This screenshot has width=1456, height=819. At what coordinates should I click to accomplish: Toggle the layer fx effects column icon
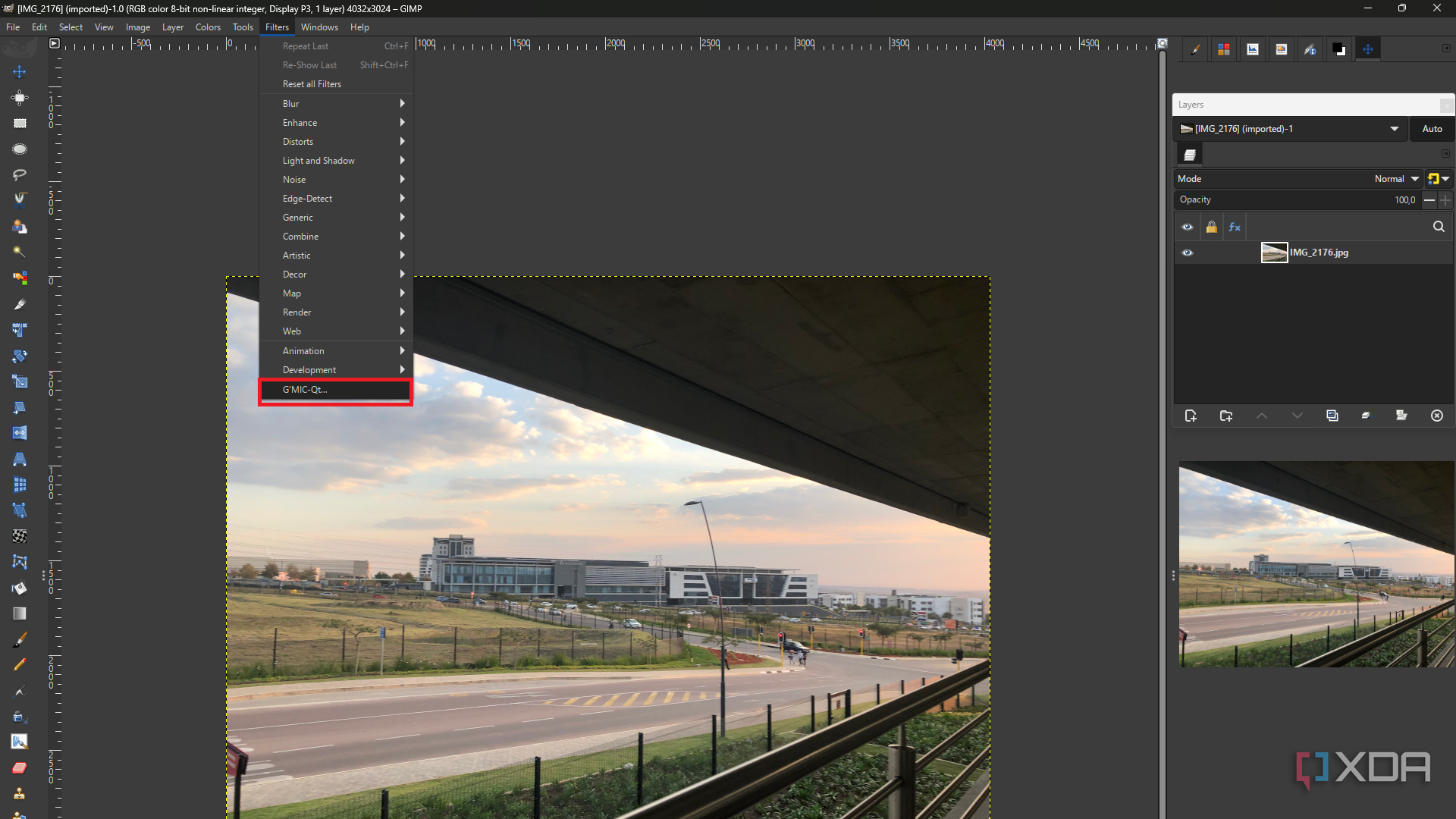point(1235,227)
